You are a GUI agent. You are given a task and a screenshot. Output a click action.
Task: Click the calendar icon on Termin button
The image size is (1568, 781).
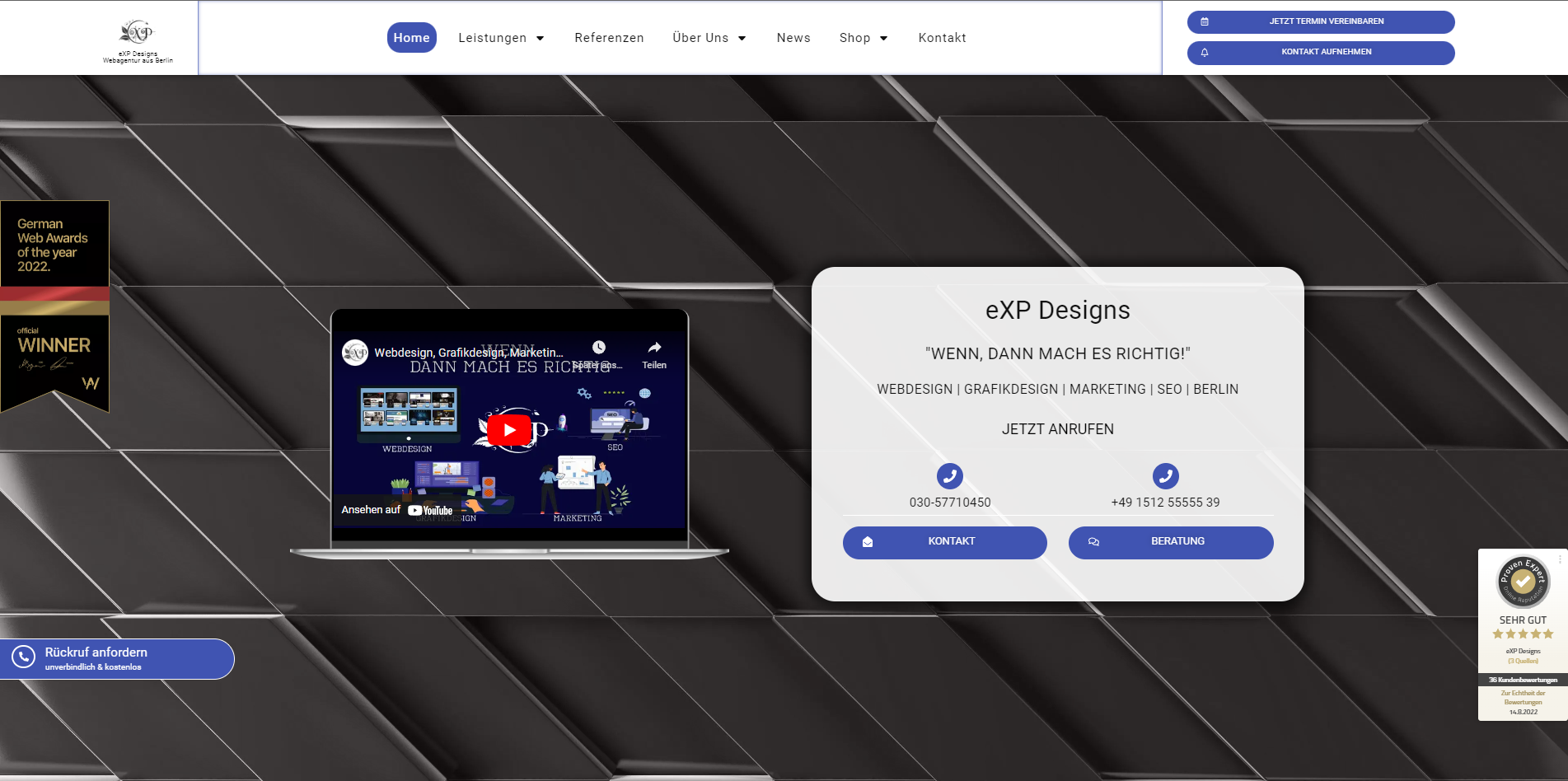1205,21
